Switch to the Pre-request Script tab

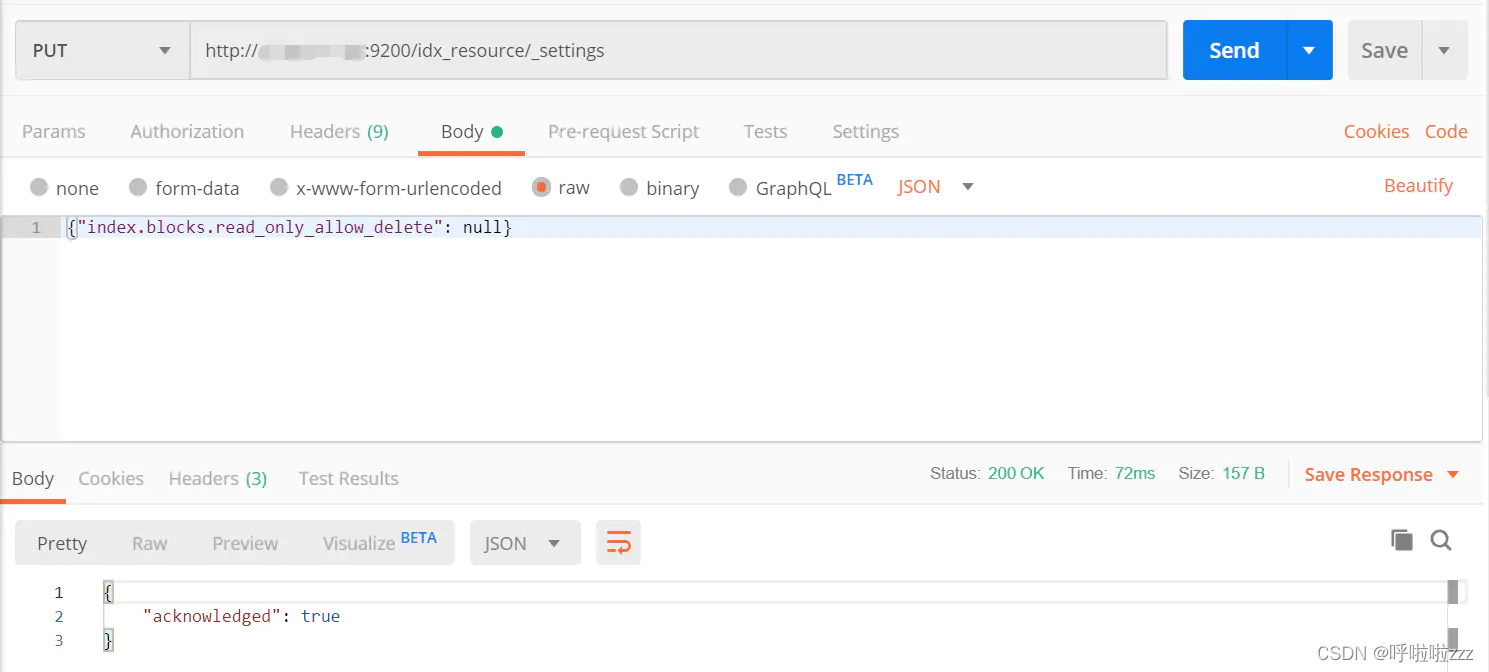(623, 131)
